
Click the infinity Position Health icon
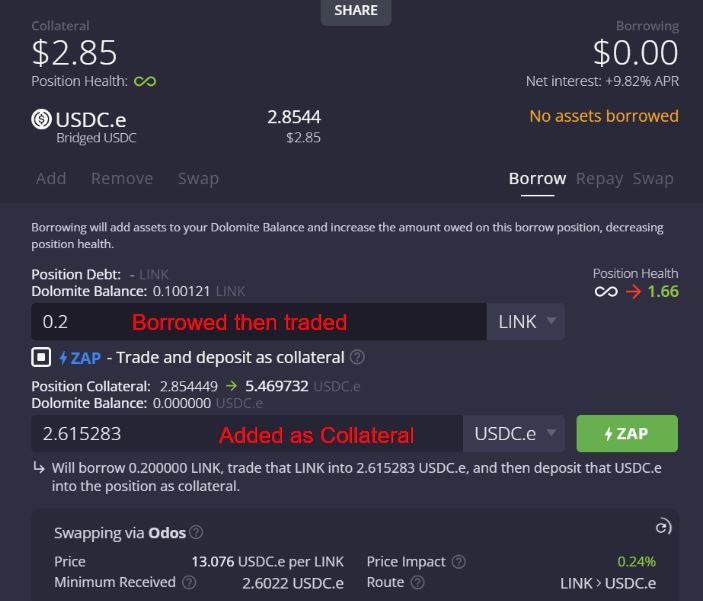[x=145, y=81]
